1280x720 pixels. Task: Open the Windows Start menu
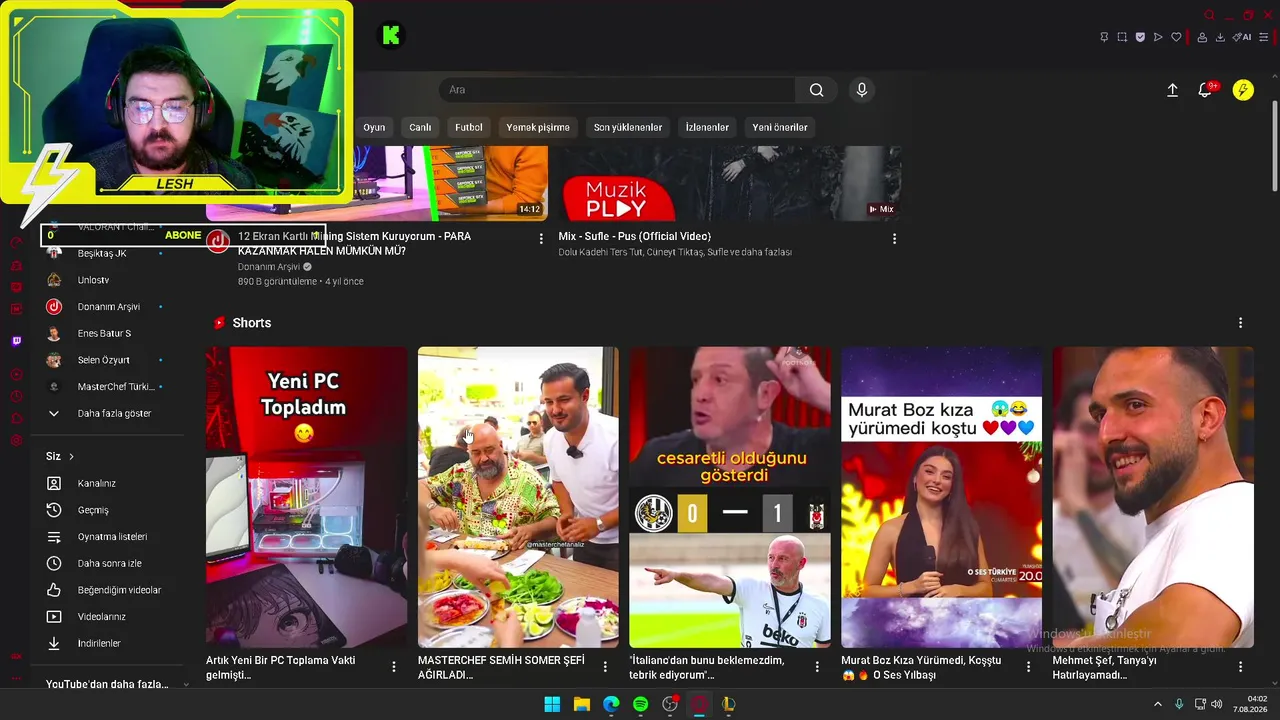552,704
